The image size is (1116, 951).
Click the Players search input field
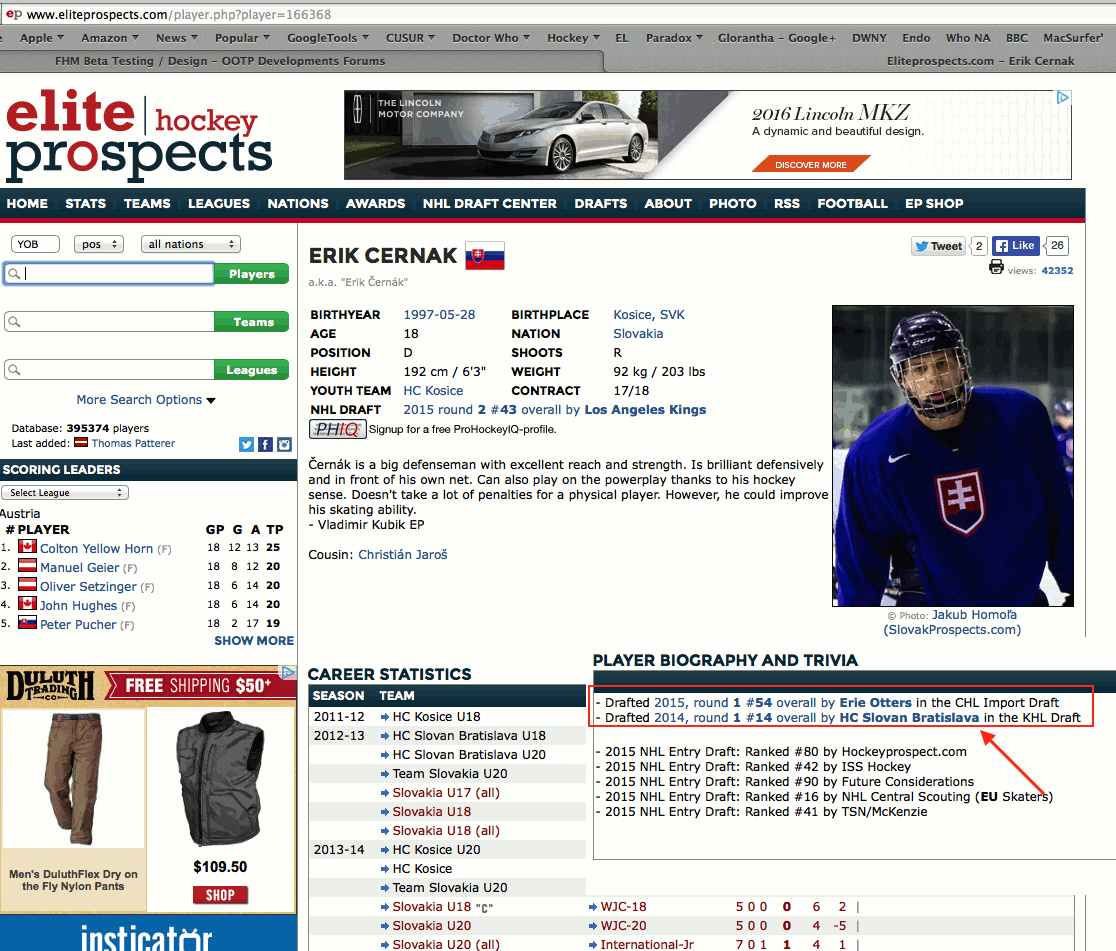(x=109, y=274)
